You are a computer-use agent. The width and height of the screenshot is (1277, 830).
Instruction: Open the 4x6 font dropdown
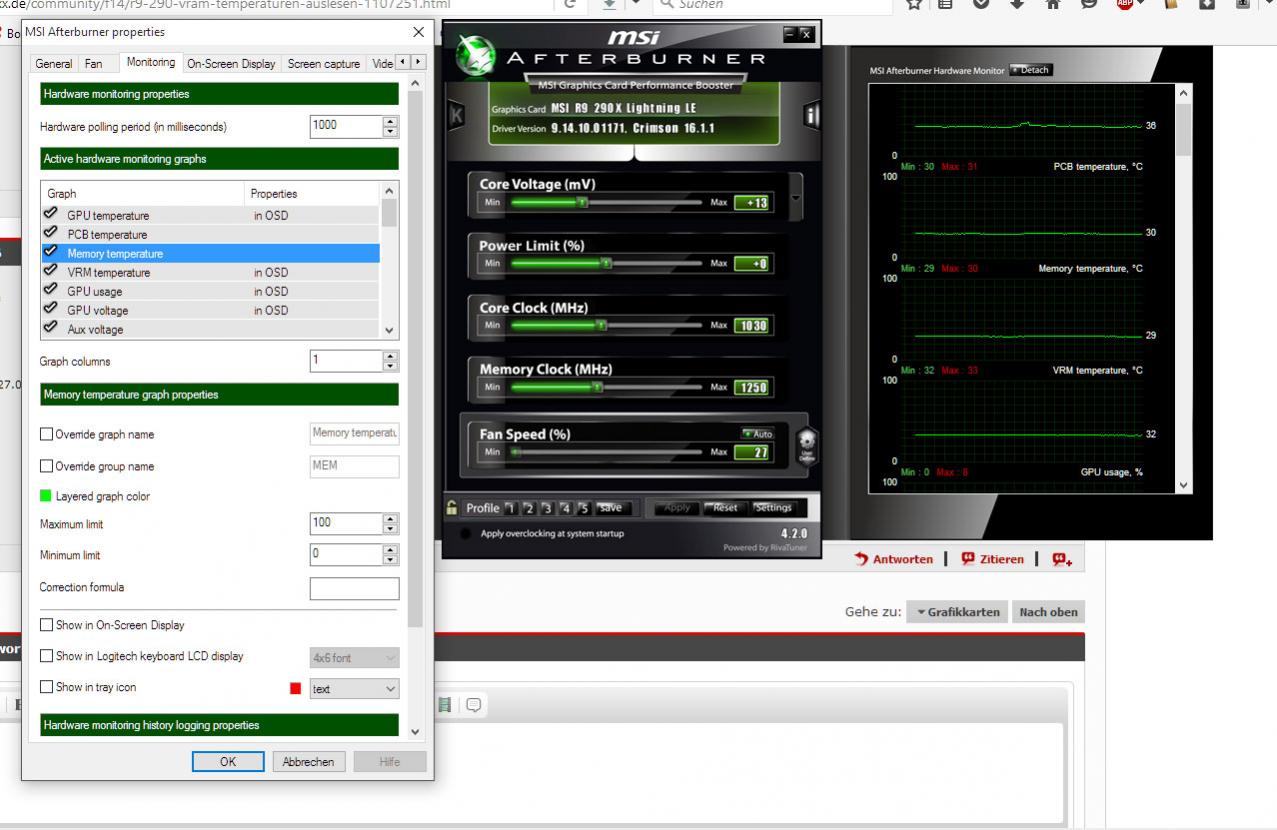[x=354, y=658]
